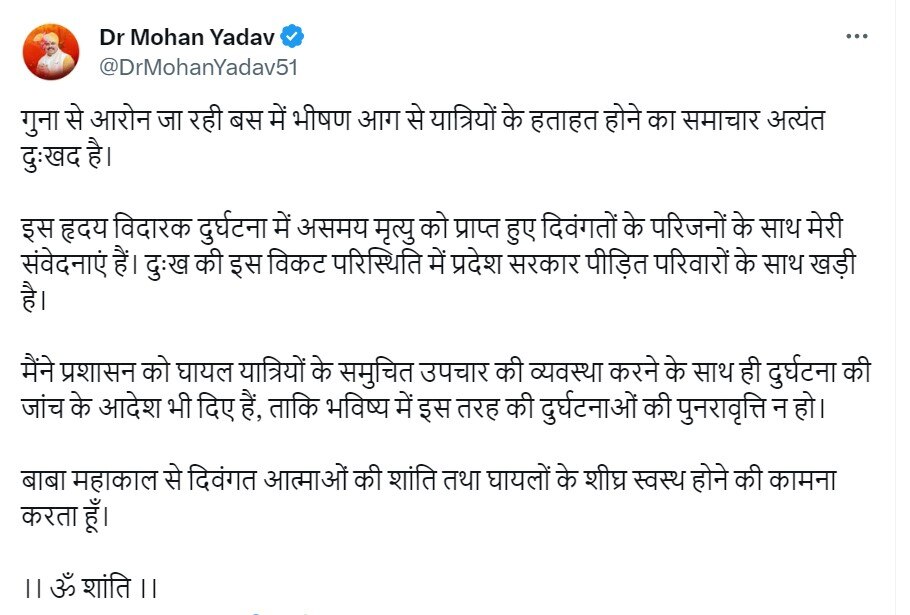Click the tweet line beginning "गुना से आरोन"
Screen dimensions: 910x615
click(x=420, y=120)
